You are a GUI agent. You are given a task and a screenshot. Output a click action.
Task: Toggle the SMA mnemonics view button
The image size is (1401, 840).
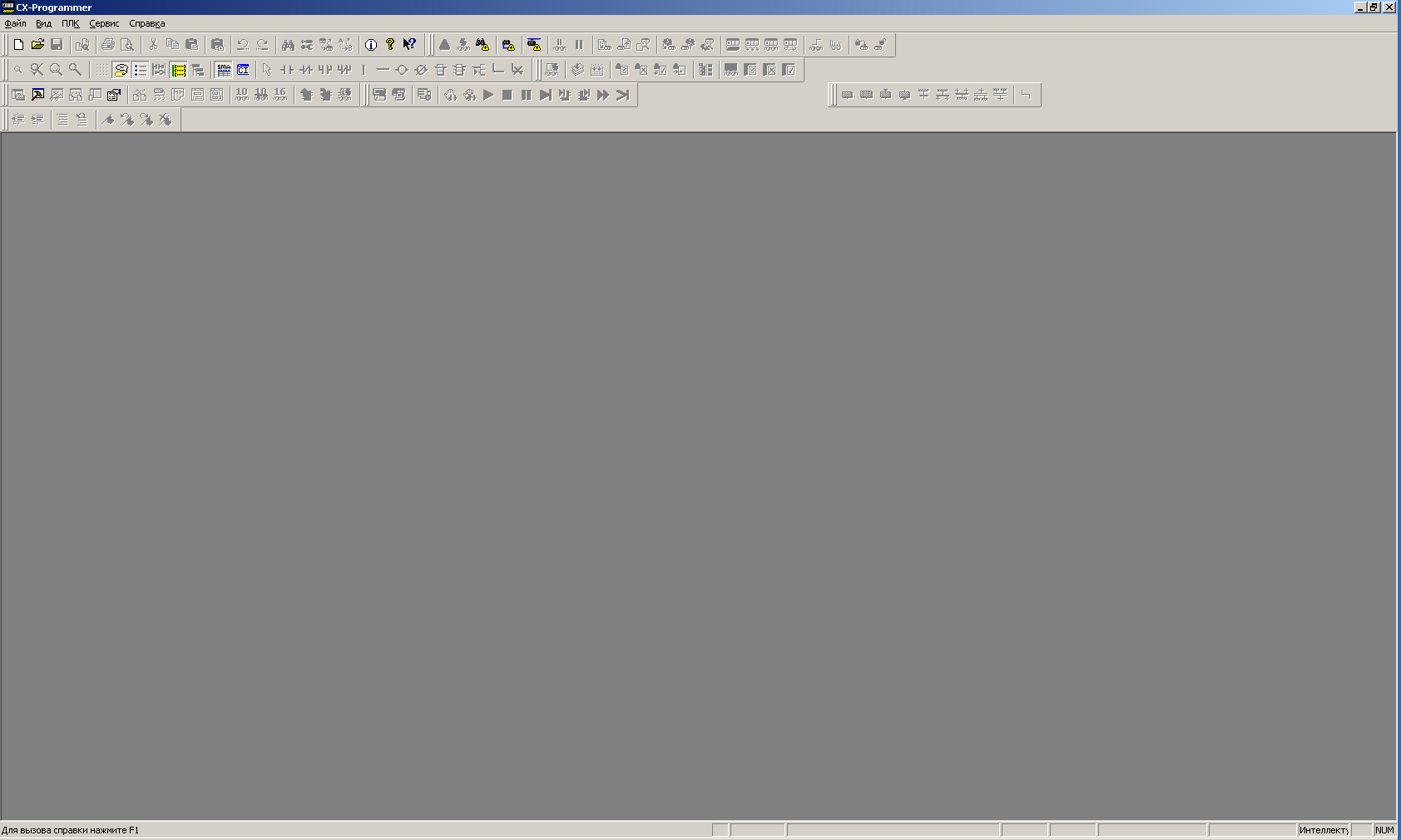[224, 70]
